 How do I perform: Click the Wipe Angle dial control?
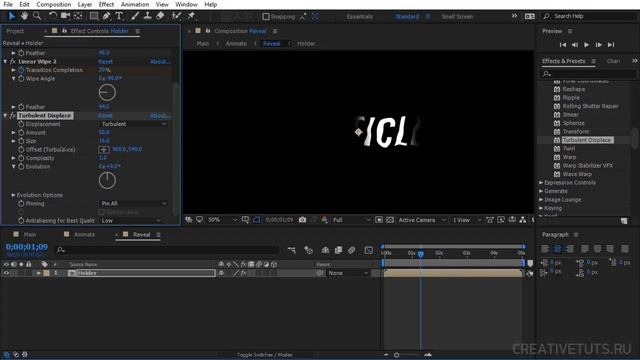pyautogui.click(x=107, y=93)
